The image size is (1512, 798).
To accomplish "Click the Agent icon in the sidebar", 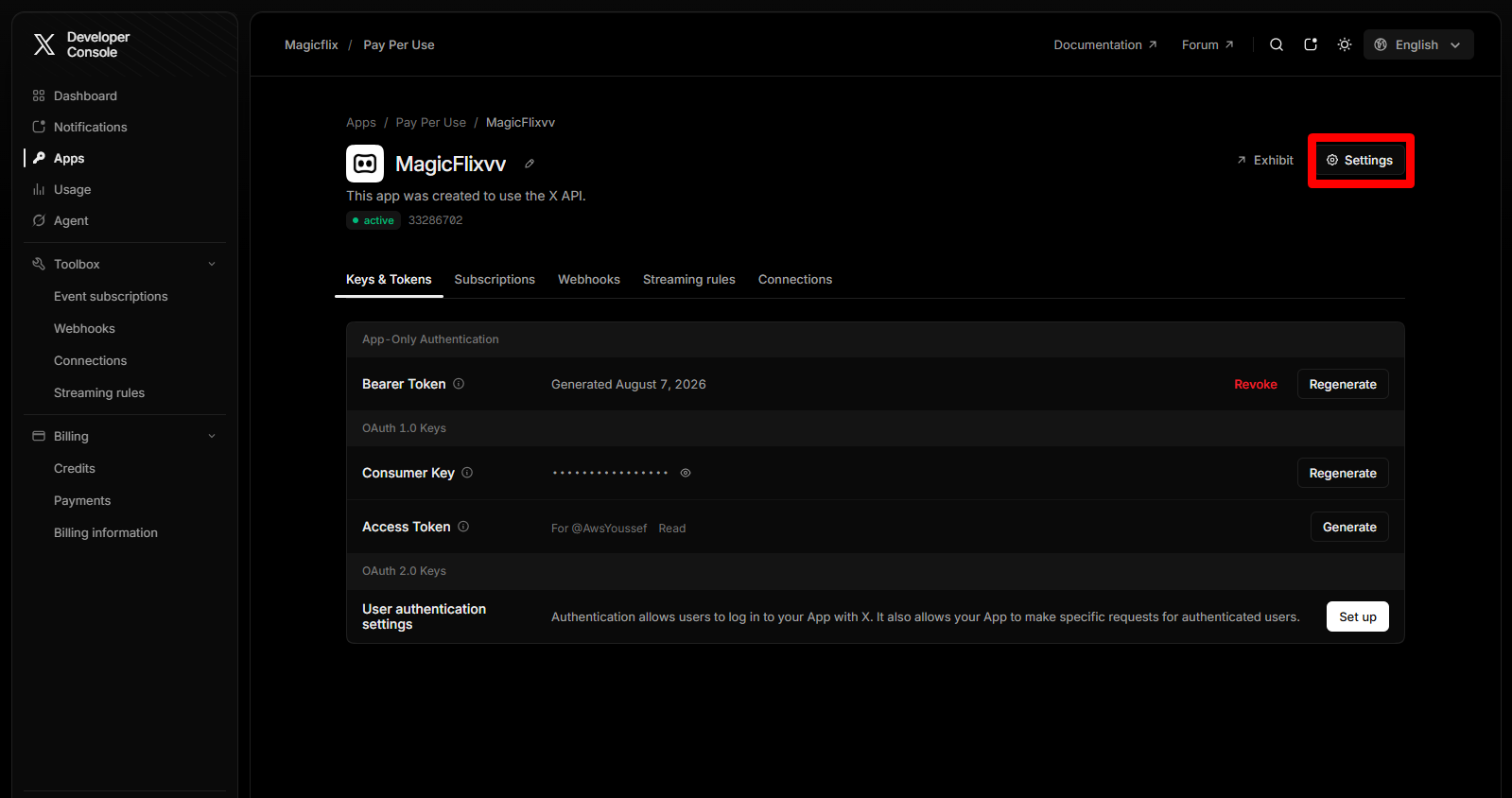I will pos(39,220).
